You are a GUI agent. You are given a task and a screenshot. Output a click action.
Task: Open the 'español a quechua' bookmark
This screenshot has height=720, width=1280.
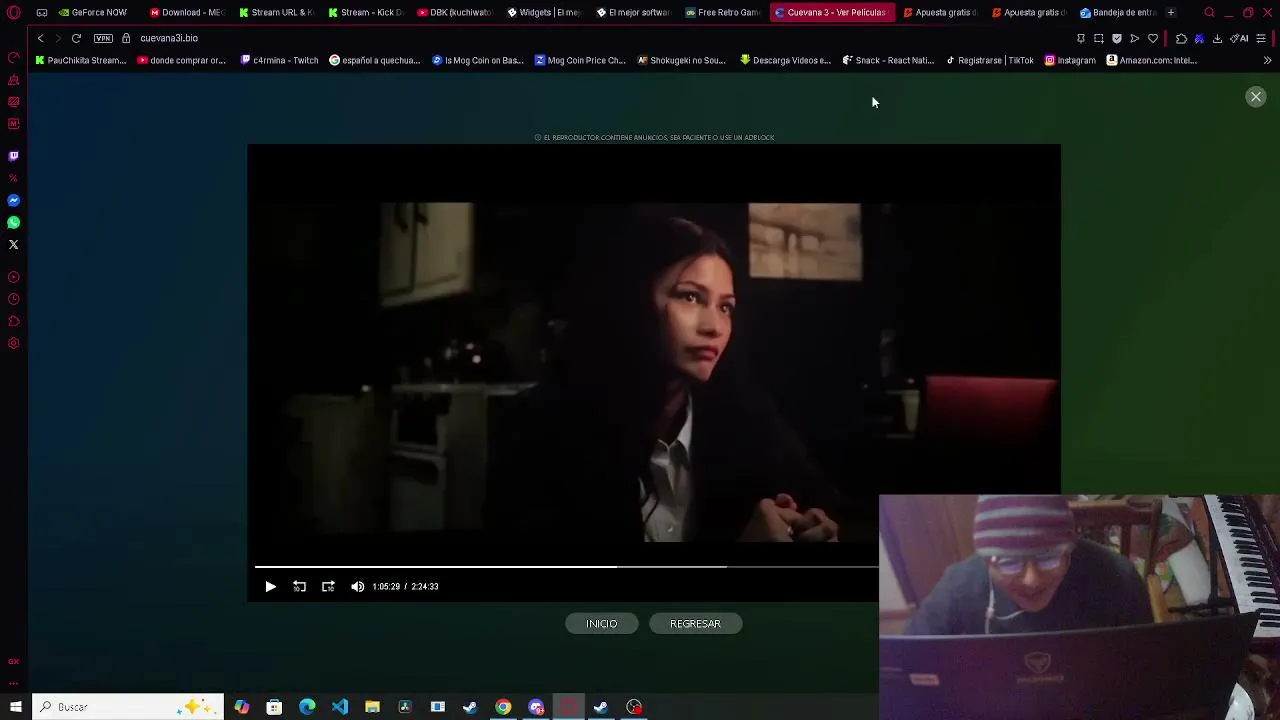coord(375,60)
